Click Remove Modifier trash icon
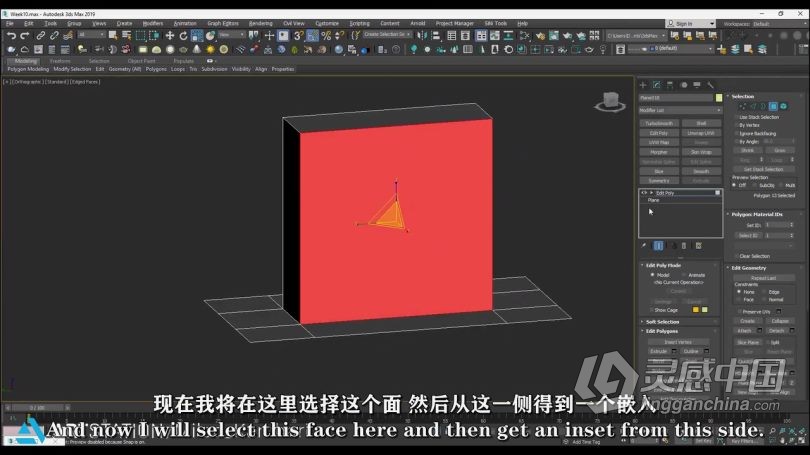Viewport: 810px width, 455px height. [x=684, y=246]
